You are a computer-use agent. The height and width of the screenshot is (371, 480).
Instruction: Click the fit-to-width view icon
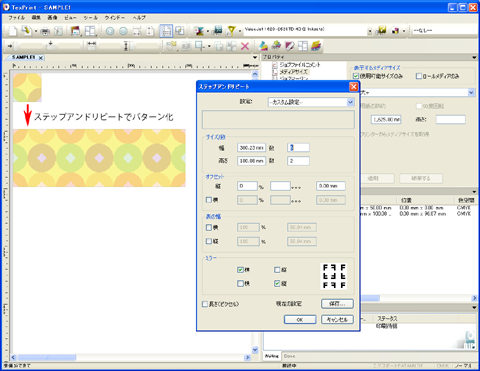[137, 31]
